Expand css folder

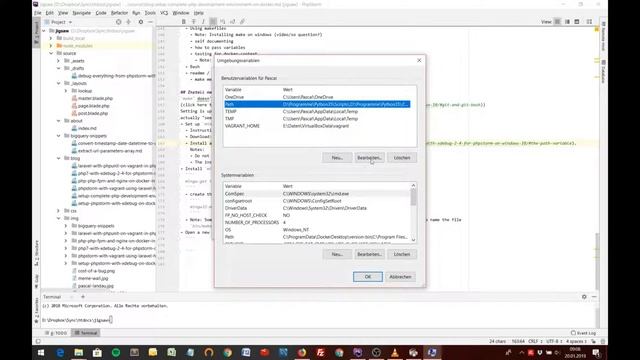[x=58, y=211]
